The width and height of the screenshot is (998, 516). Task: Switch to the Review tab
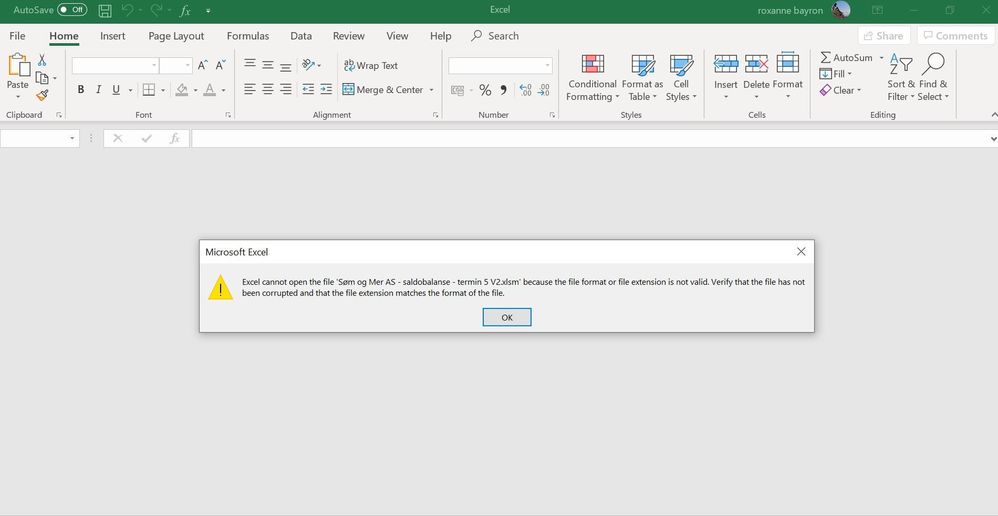[349, 36]
